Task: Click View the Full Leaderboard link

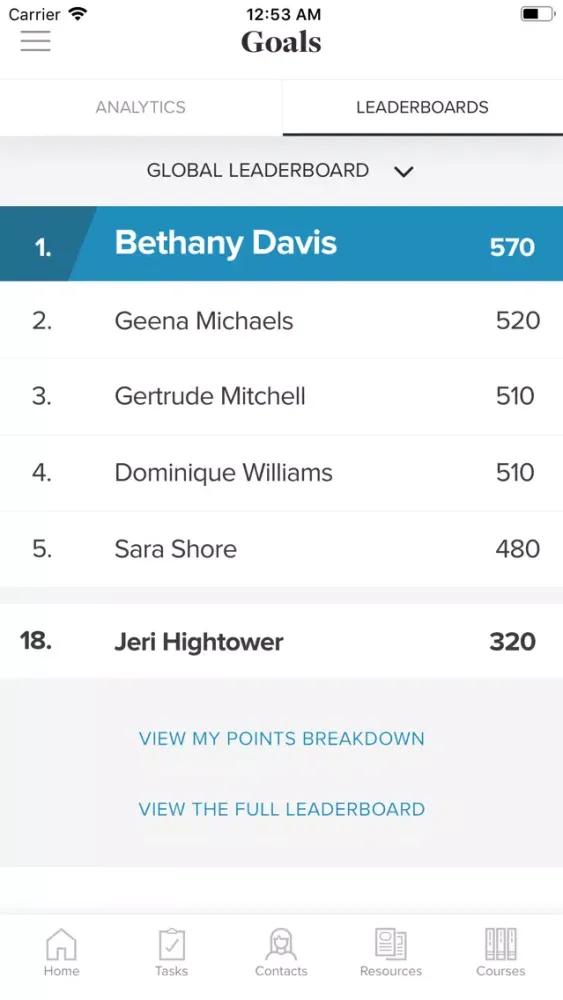Action: 282,809
